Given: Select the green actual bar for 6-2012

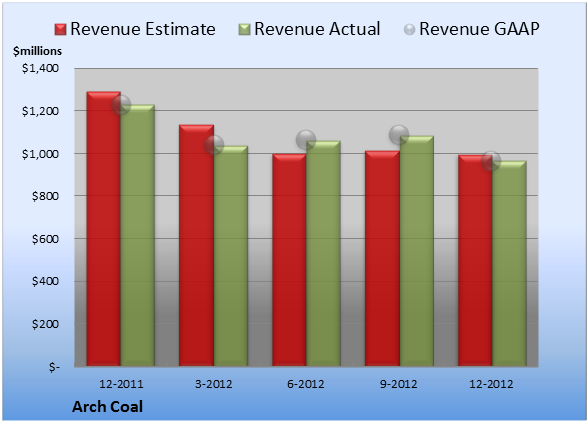Looking at the screenshot, I should [x=323, y=253].
